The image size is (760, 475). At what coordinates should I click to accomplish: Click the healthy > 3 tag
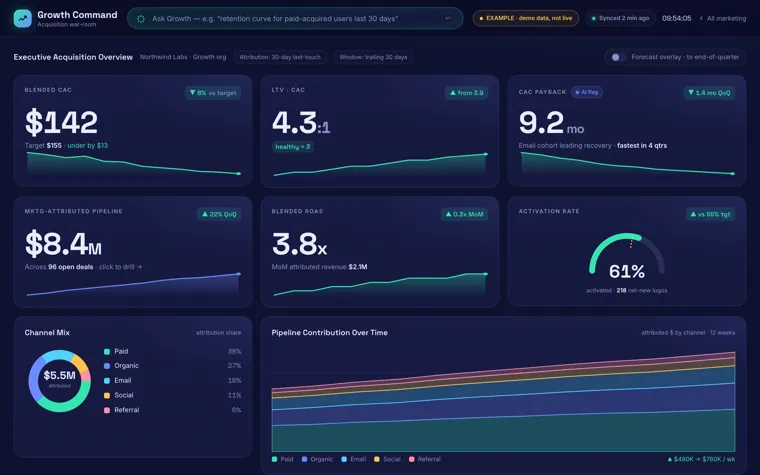tap(293, 146)
